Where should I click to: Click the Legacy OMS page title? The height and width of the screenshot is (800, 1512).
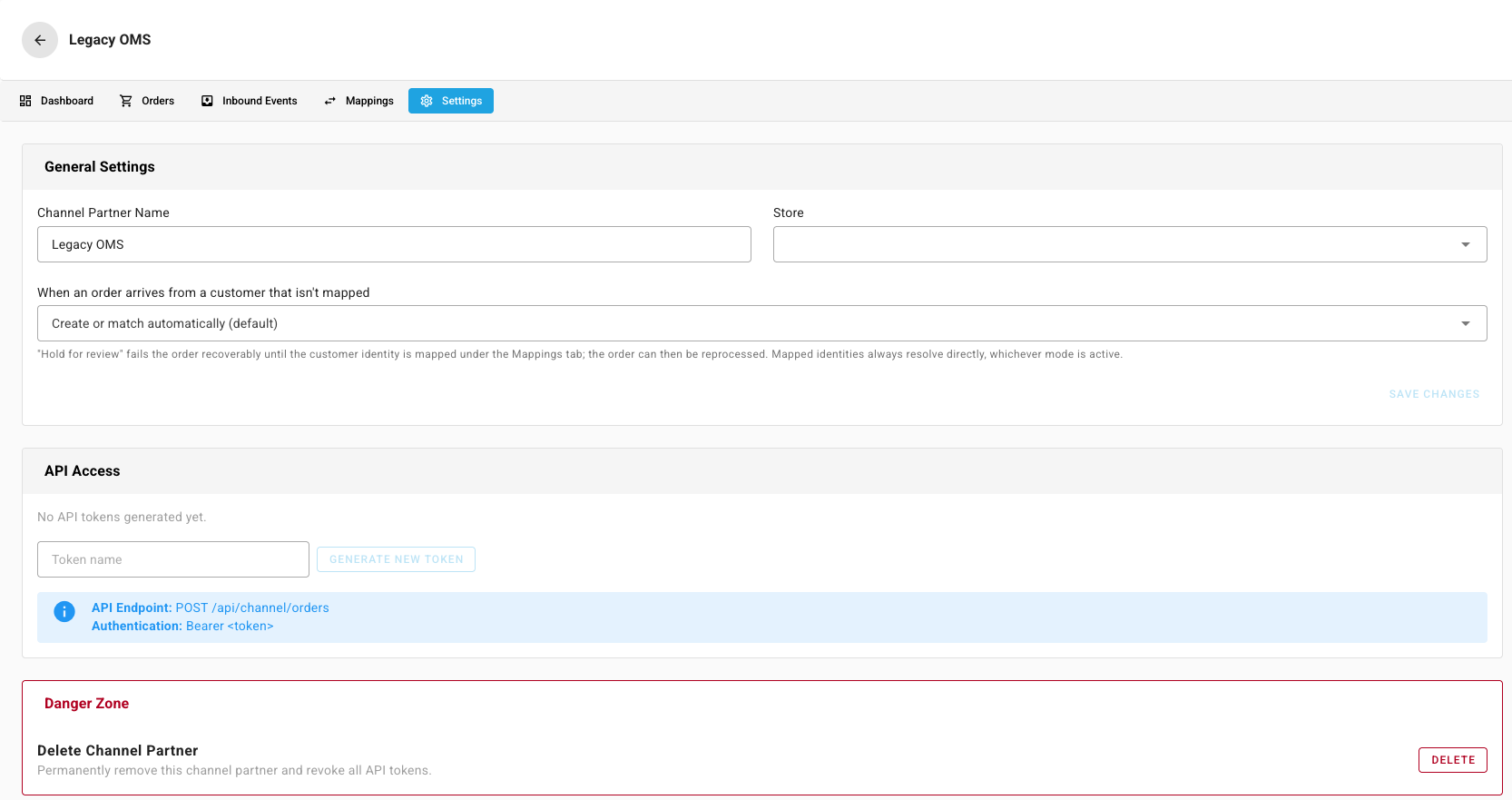pos(110,40)
